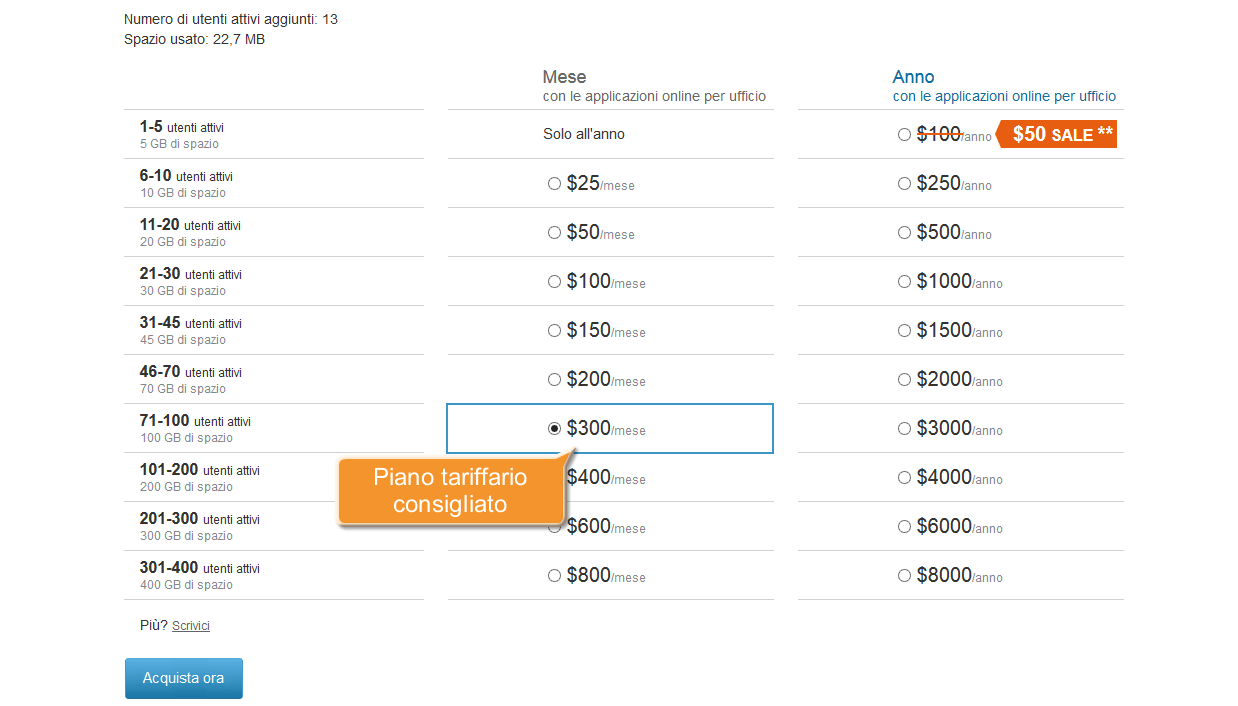Pick the $1000/anno yearly plan
This screenshot has width=1238, height=706.
pos(904,281)
